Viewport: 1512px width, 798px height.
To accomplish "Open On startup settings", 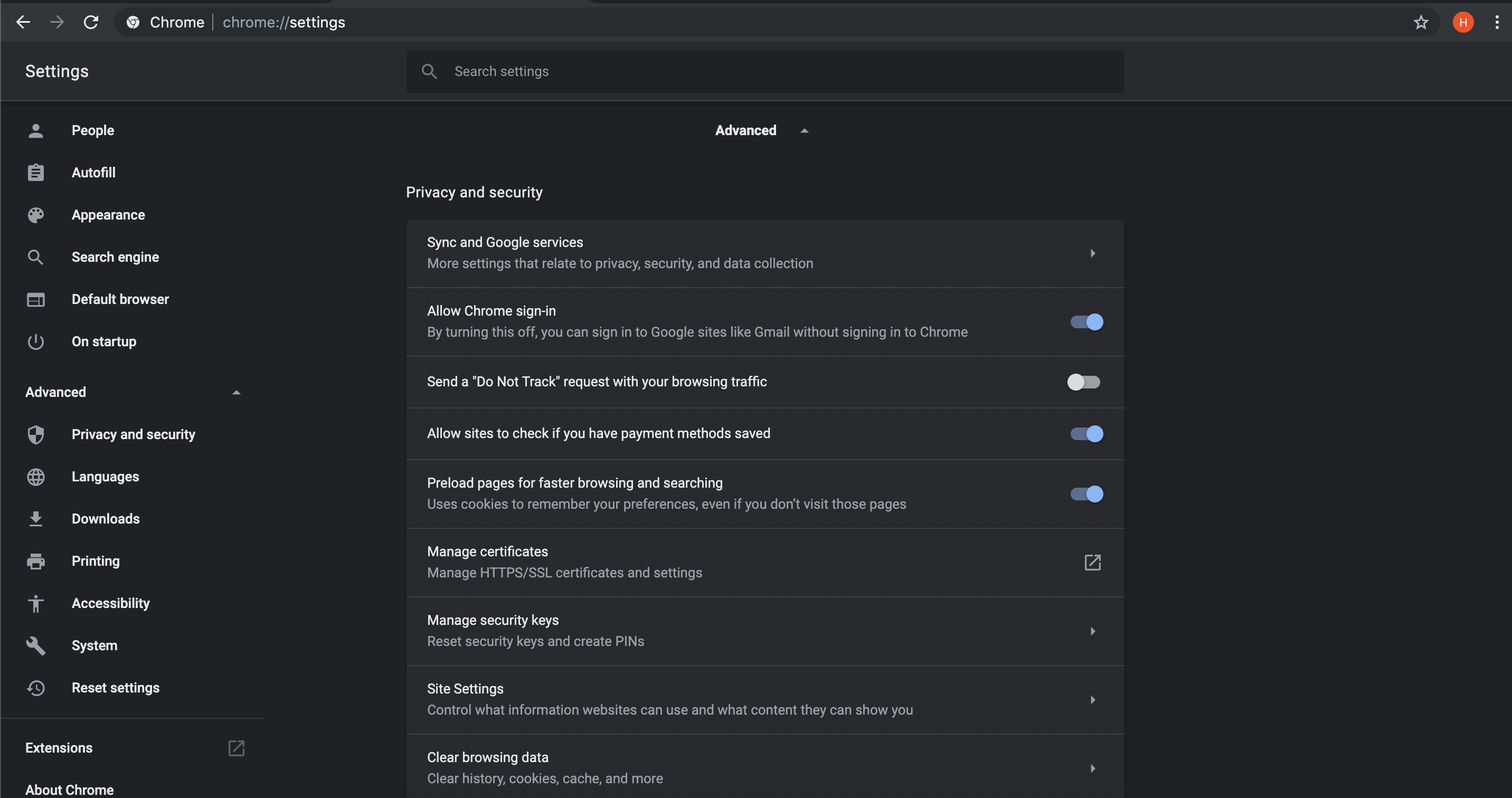I will click(x=104, y=341).
